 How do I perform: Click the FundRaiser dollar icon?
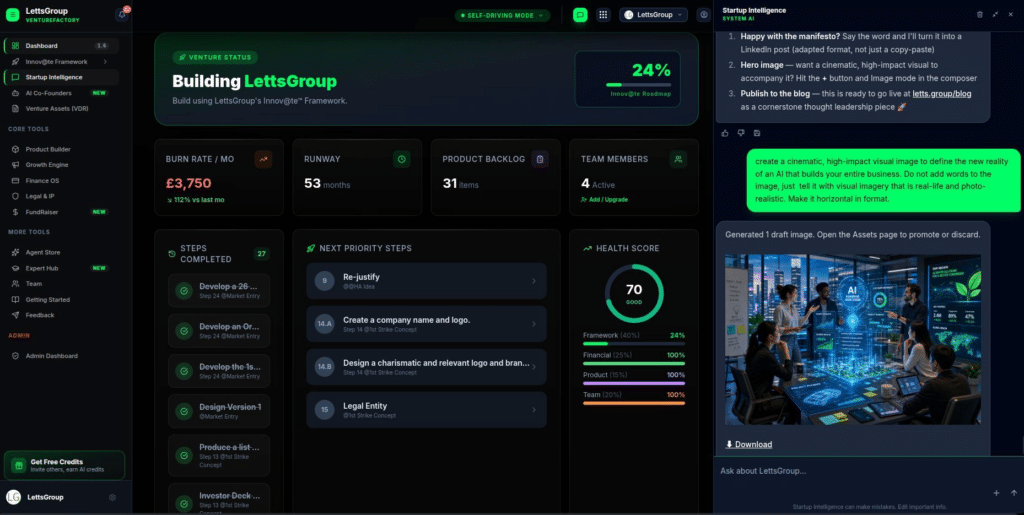point(15,212)
